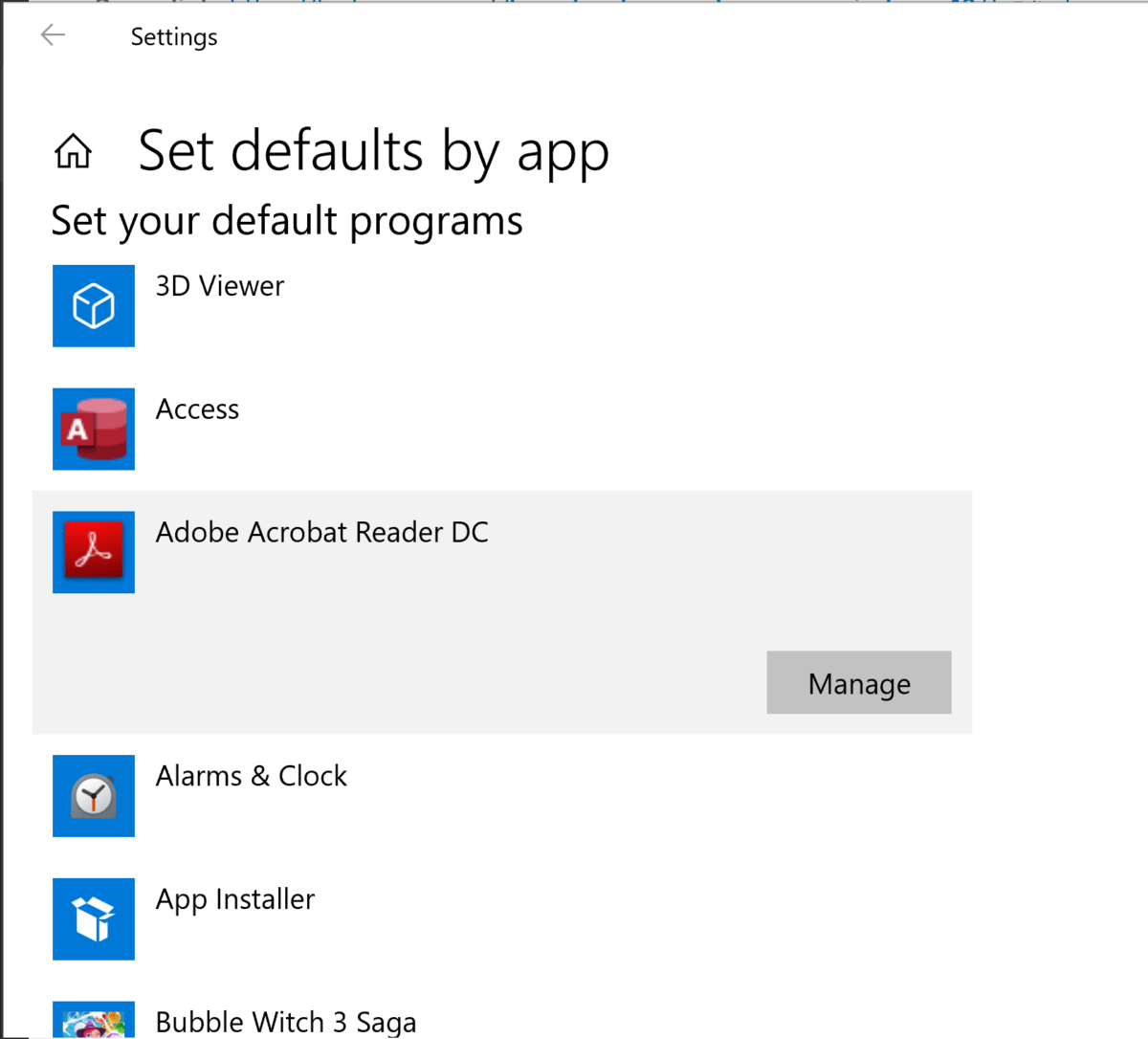Select the Access database icon

94,430
